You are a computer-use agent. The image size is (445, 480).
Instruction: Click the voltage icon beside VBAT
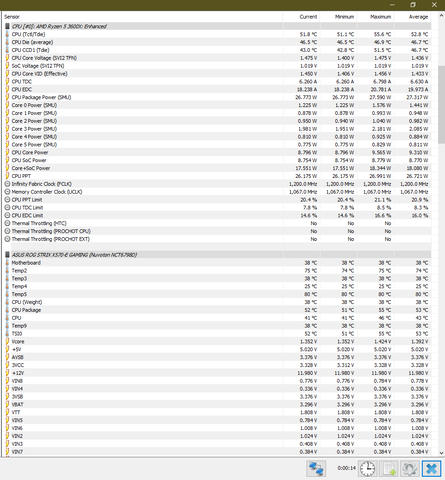7,404
